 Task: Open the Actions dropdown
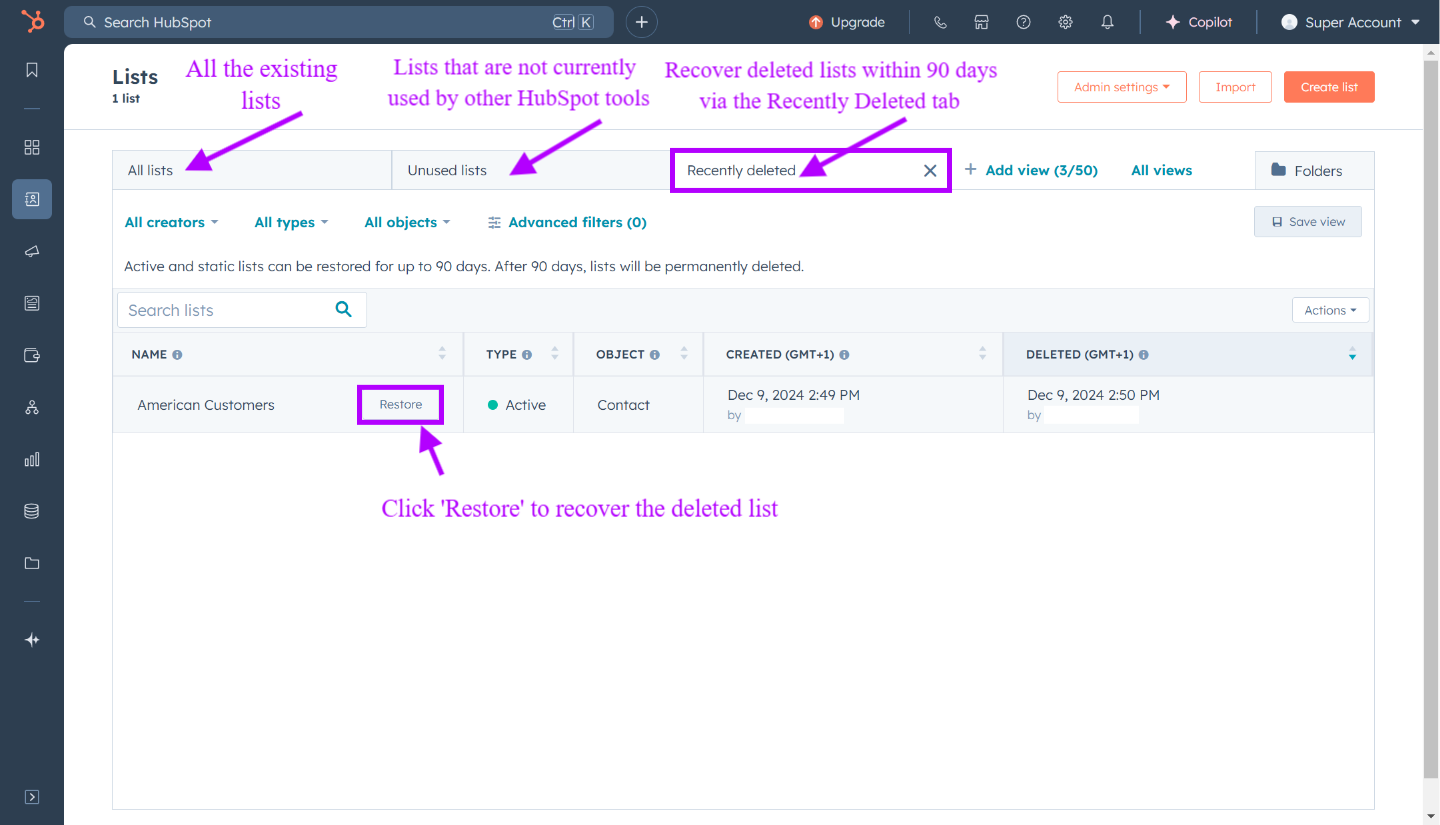pos(1330,310)
